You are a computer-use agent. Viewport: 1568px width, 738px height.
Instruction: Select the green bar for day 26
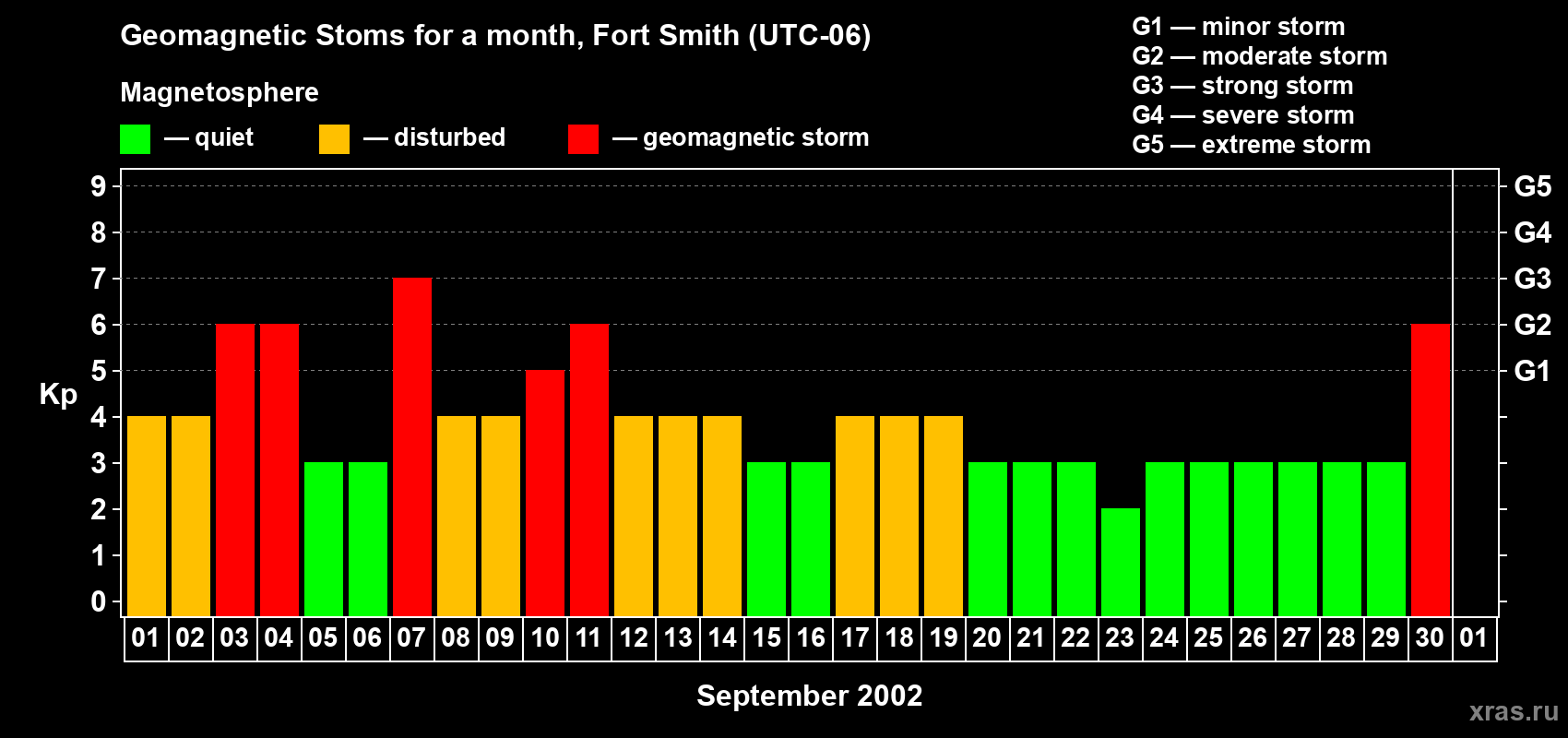1253,540
